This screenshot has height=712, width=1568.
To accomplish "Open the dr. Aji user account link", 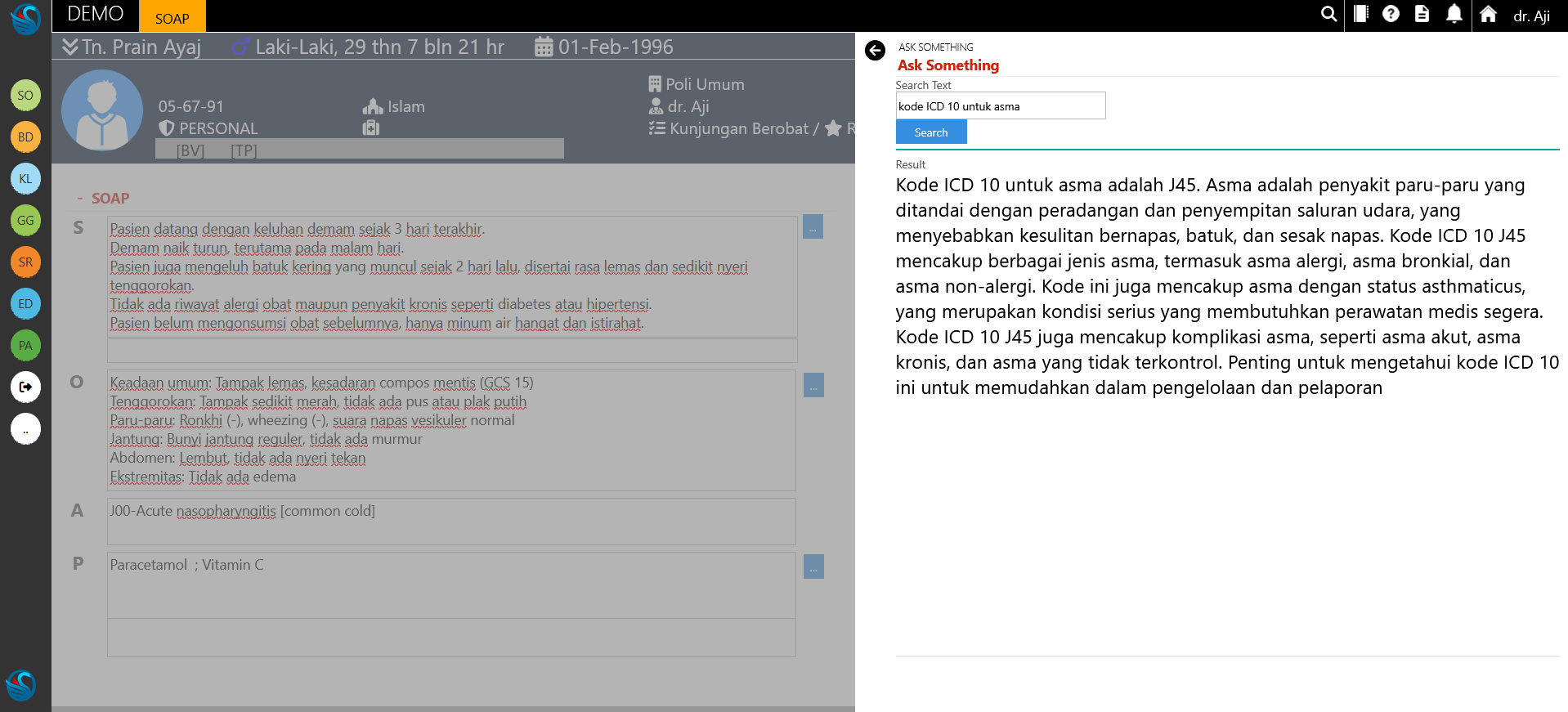I will [1530, 16].
